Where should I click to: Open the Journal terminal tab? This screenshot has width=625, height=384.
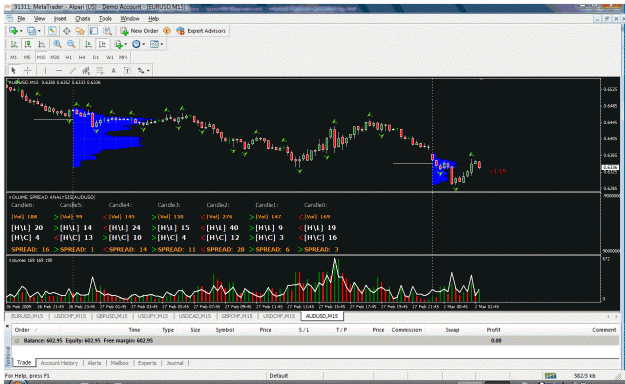pyautogui.click(x=175, y=363)
